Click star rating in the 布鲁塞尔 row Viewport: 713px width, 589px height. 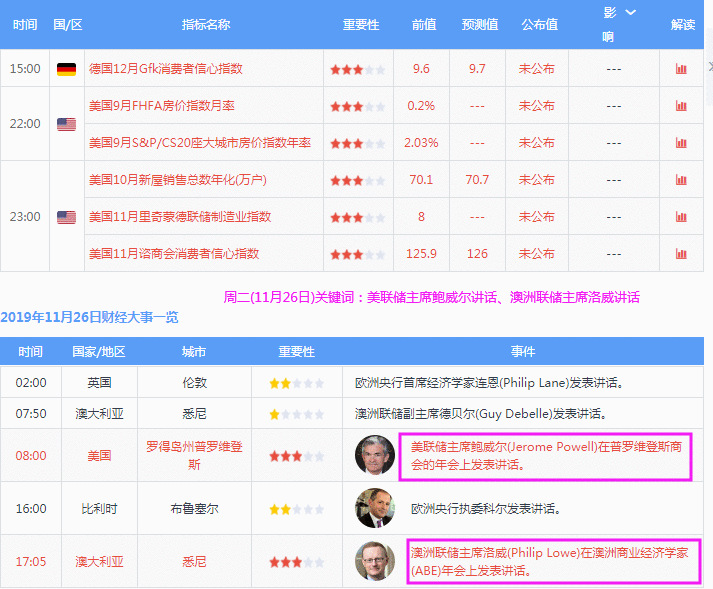point(296,509)
